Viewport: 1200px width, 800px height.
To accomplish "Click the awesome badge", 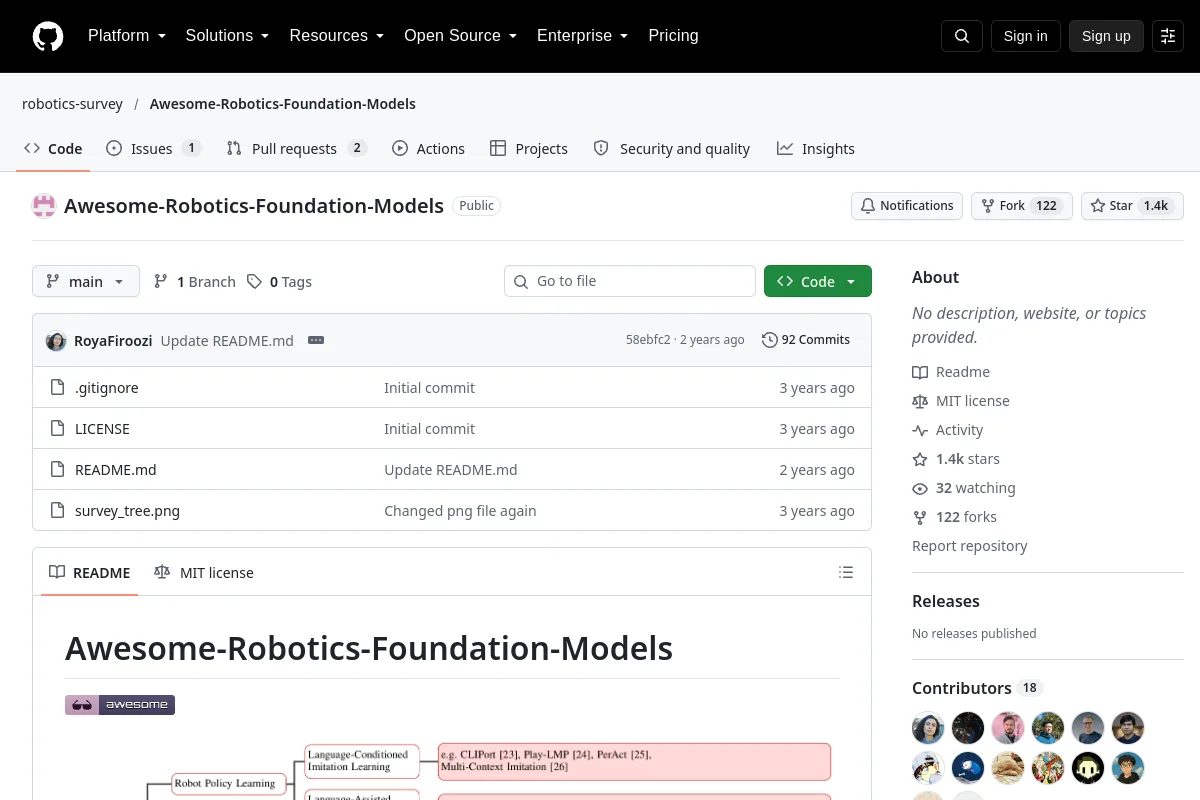I will click(120, 705).
